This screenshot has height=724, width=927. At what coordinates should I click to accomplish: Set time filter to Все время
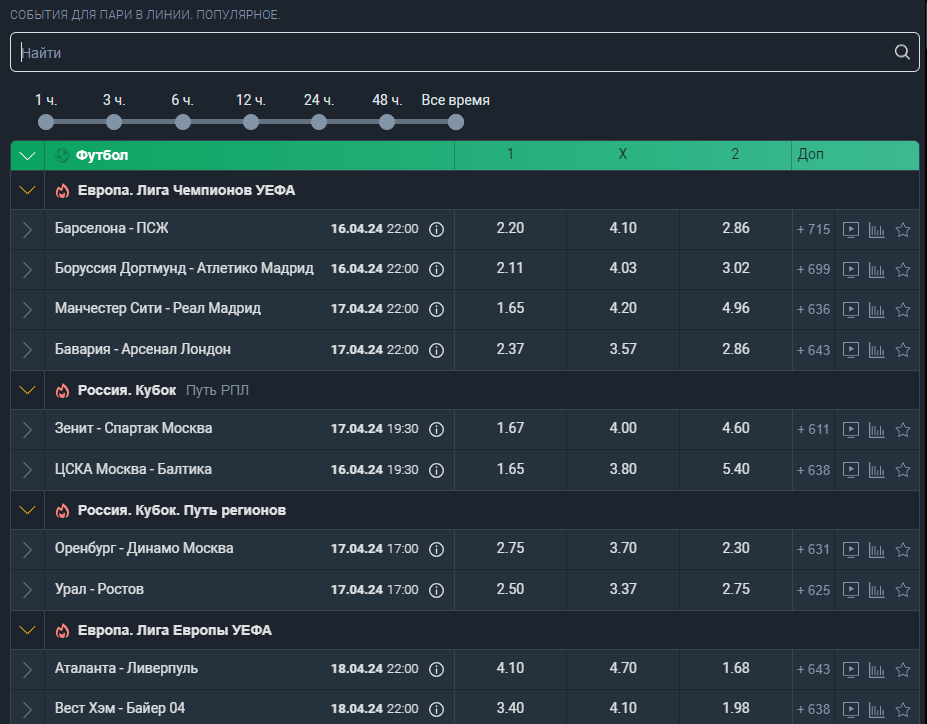[455, 122]
